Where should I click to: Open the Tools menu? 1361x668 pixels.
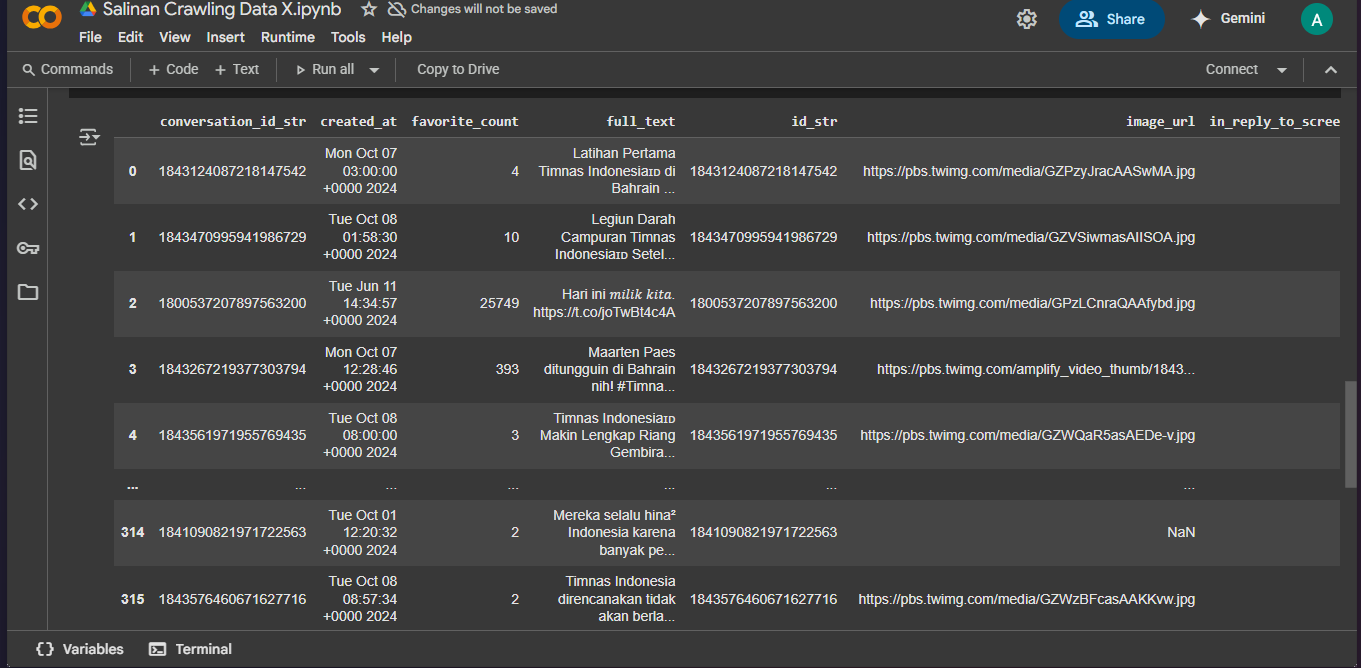348,37
